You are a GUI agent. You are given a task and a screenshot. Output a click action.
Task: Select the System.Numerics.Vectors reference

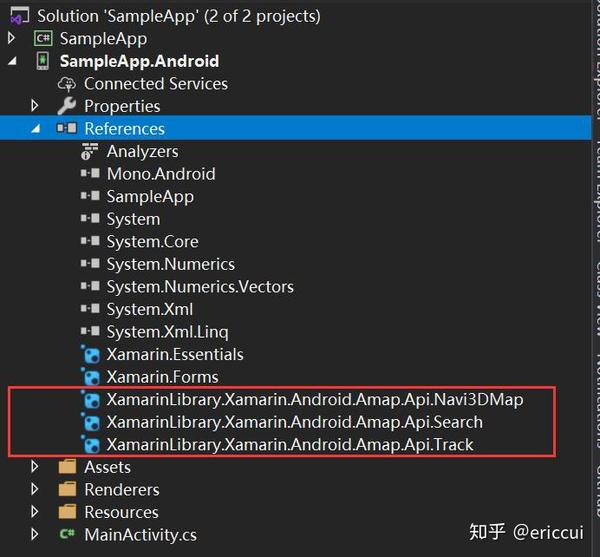point(200,287)
